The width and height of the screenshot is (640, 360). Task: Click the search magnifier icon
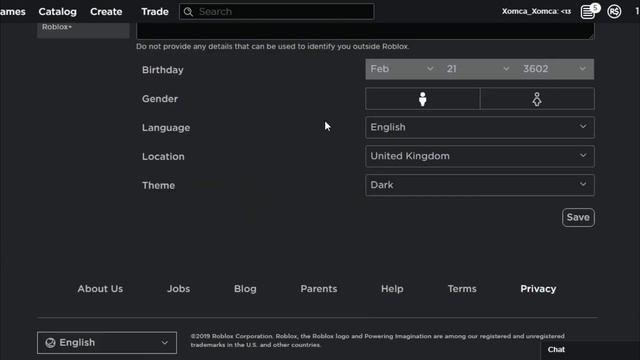pyautogui.click(x=188, y=12)
